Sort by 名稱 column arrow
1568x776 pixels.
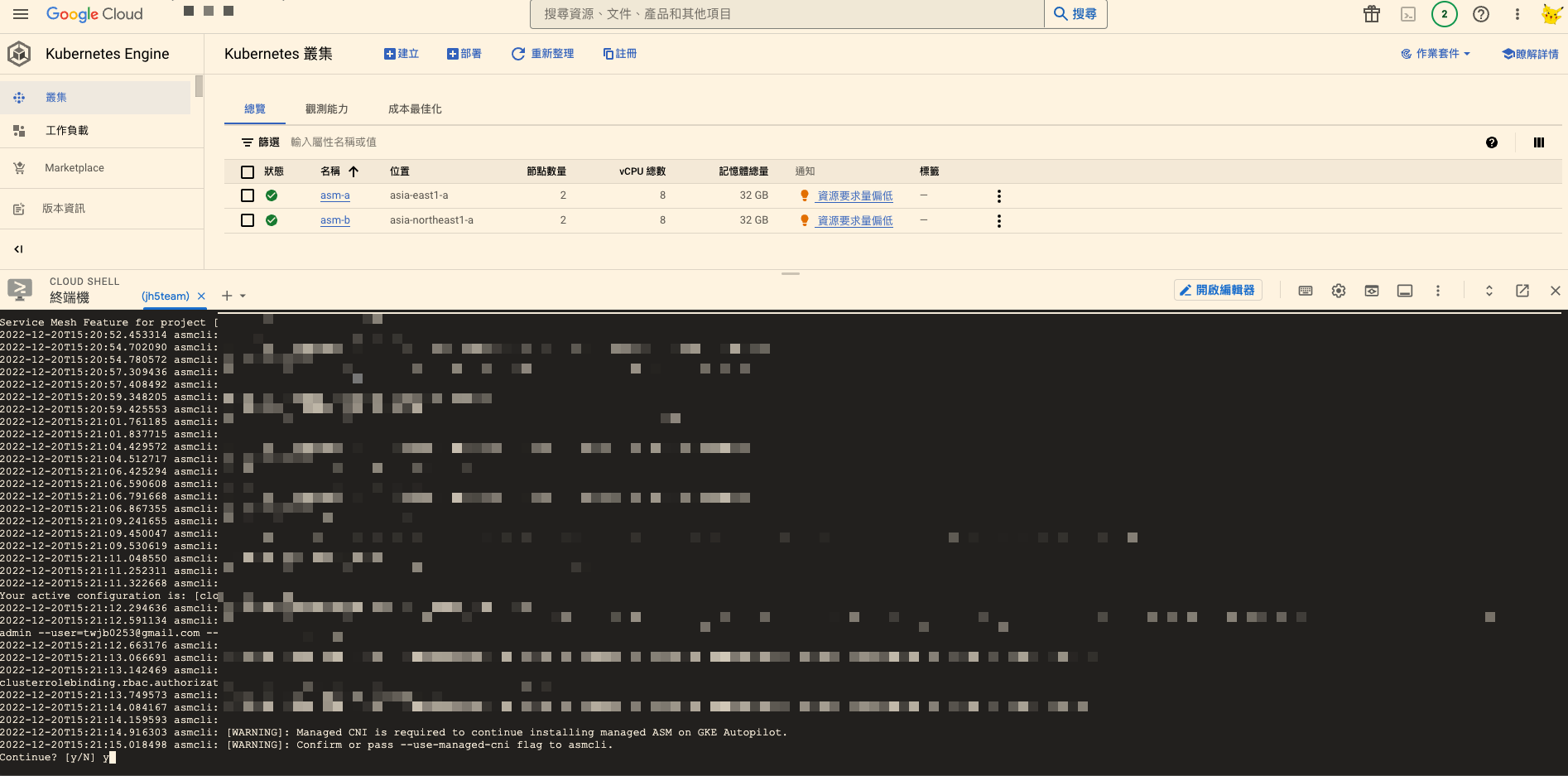tap(354, 171)
